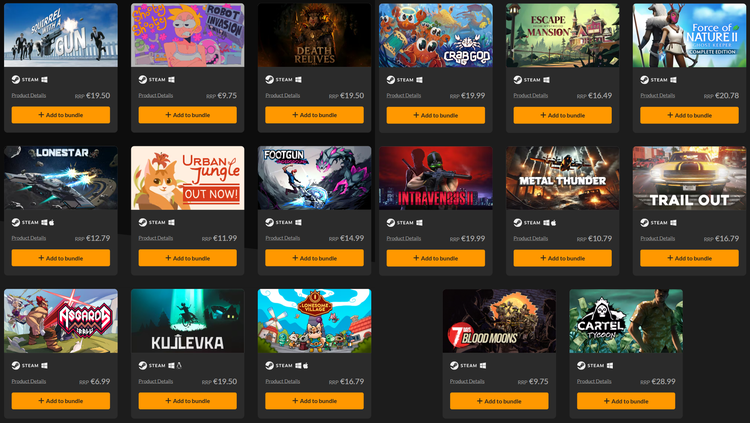Image resolution: width=750 pixels, height=423 pixels.
Task: Open Product Details for Cartel Tycoon
Action: [594, 381]
